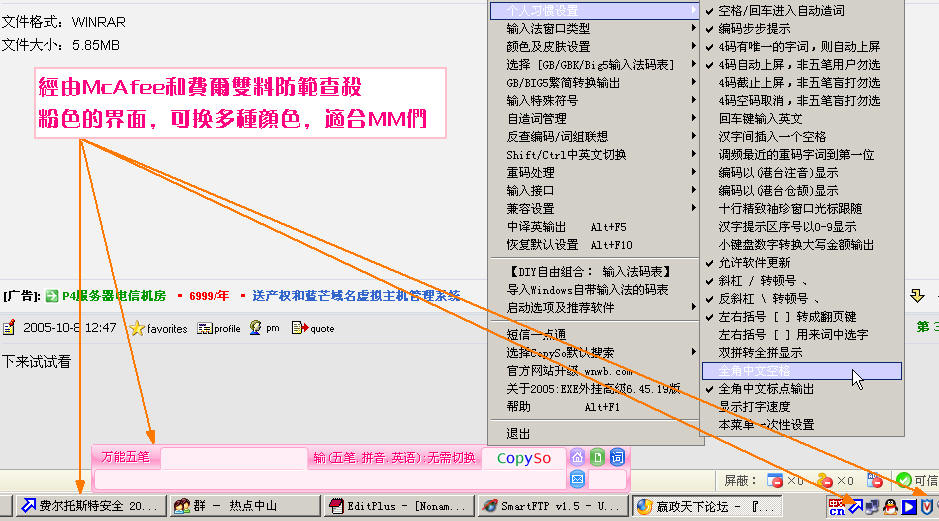Switch to EditPlus taskbar window
939x521 pixels.
pyautogui.click(x=399, y=506)
